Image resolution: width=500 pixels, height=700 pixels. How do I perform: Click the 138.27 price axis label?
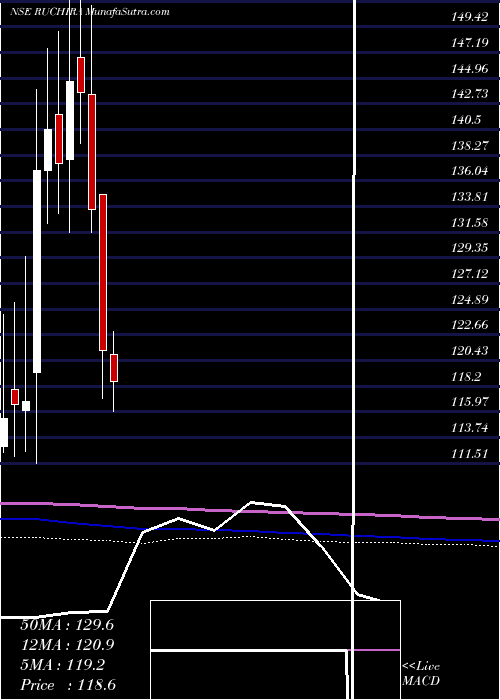coord(470,146)
